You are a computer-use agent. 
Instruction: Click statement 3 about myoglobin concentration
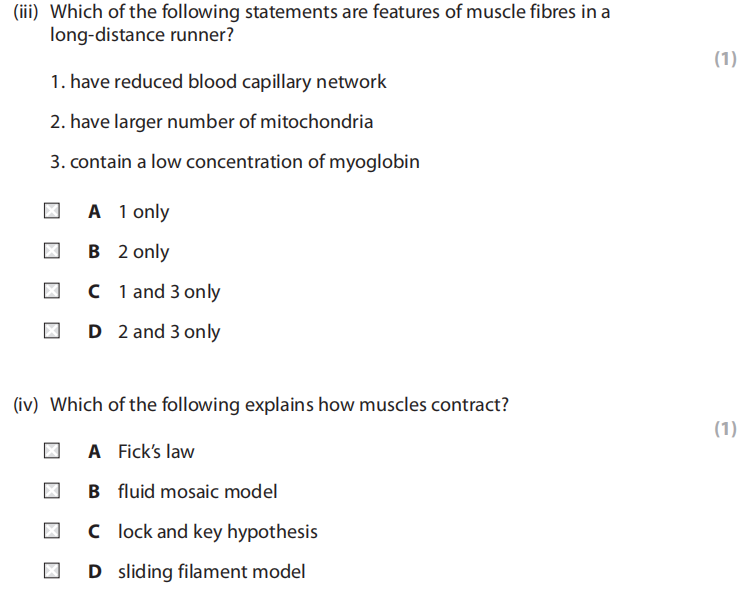234,162
